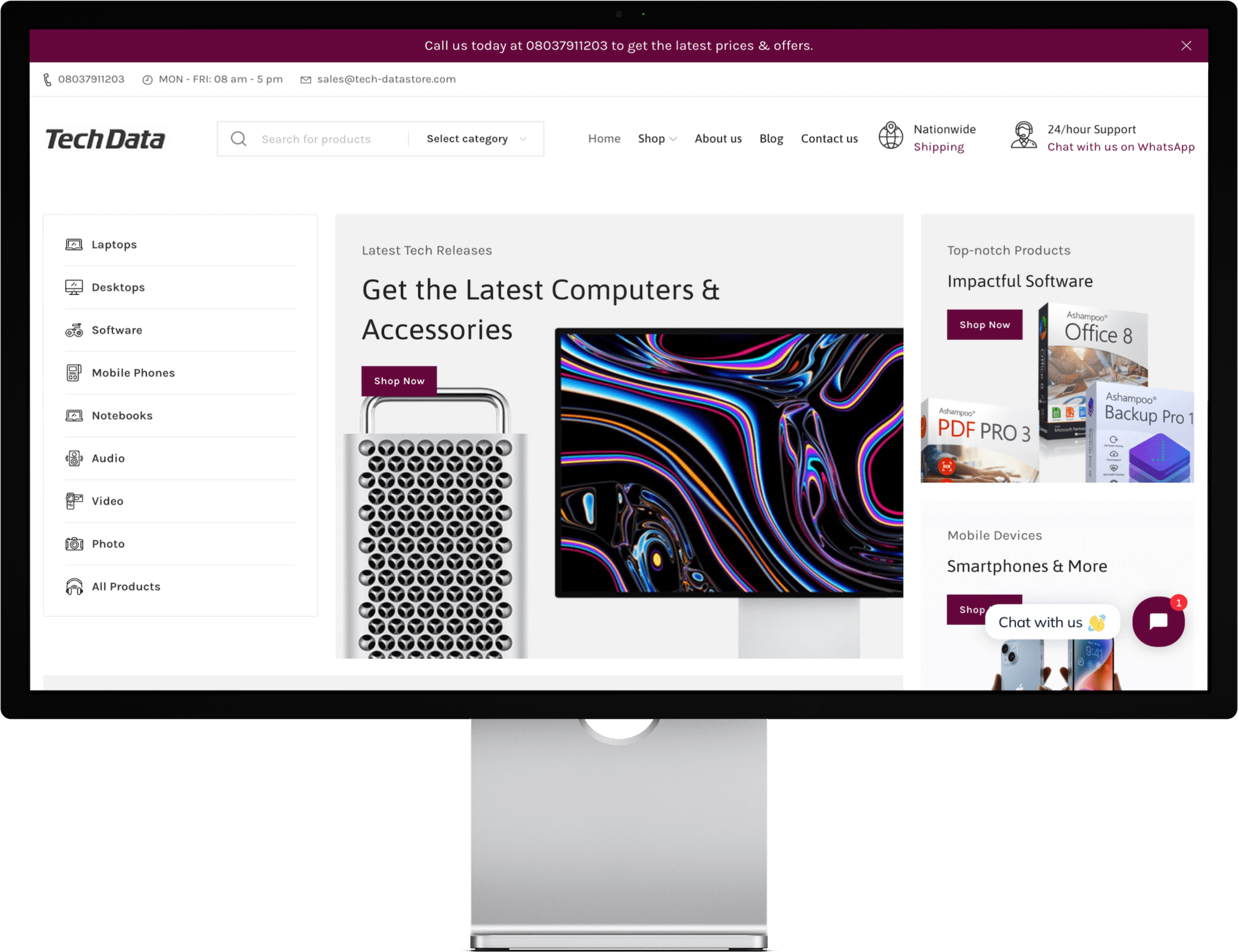The height and width of the screenshot is (952, 1238).
Task: Click the search magnifier icon
Action: coord(238,139)
